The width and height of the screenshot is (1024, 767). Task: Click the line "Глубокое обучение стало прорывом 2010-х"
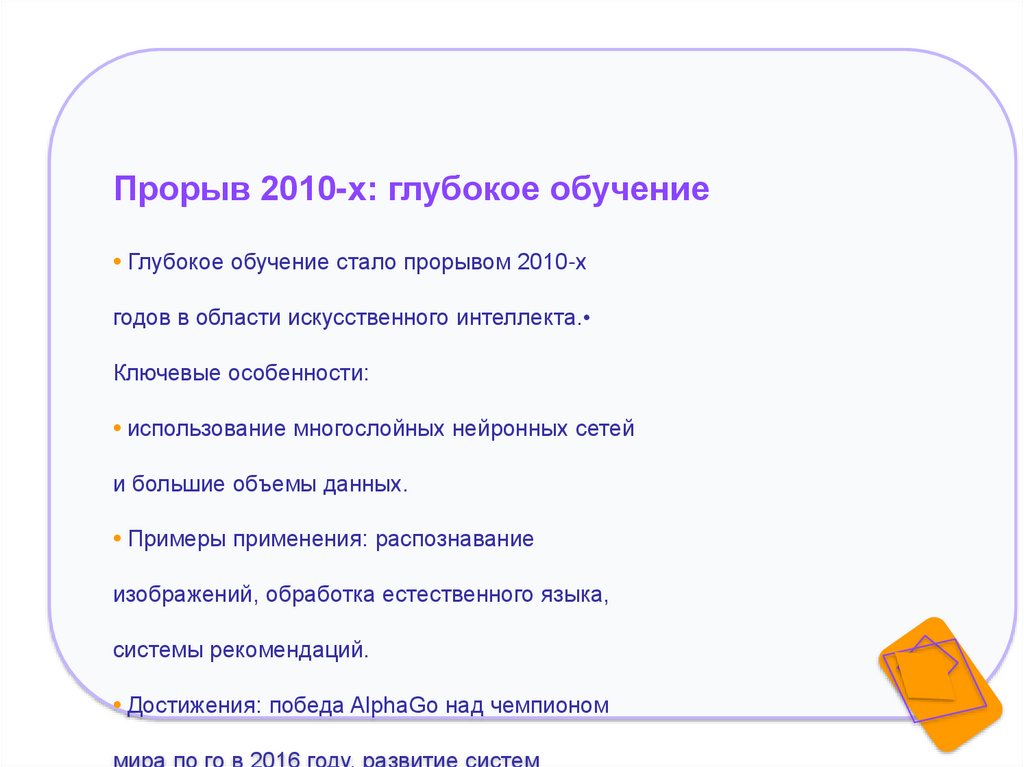[357, 262]
